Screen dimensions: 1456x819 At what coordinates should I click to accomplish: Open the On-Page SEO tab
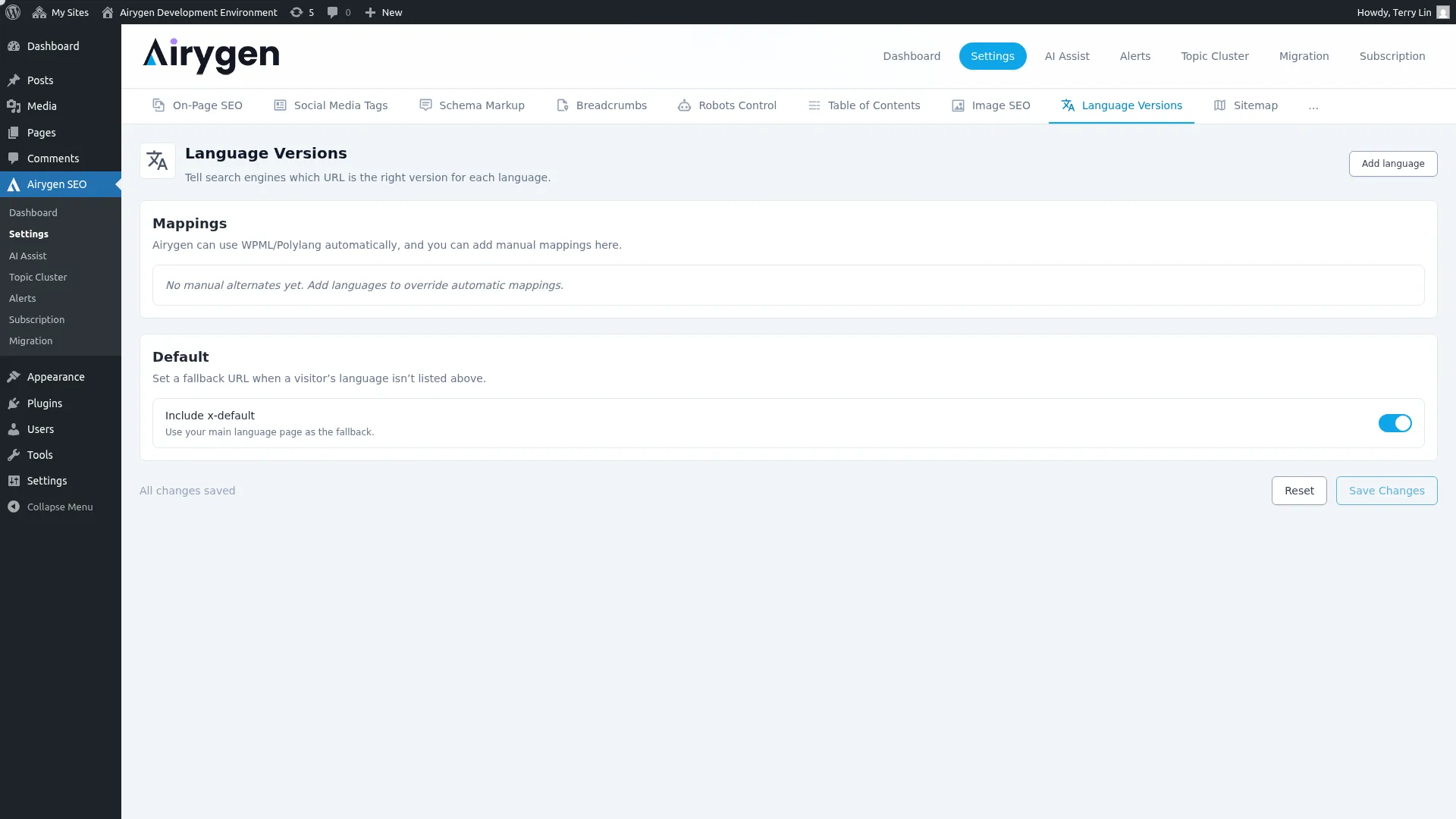(x=197, y=105)
